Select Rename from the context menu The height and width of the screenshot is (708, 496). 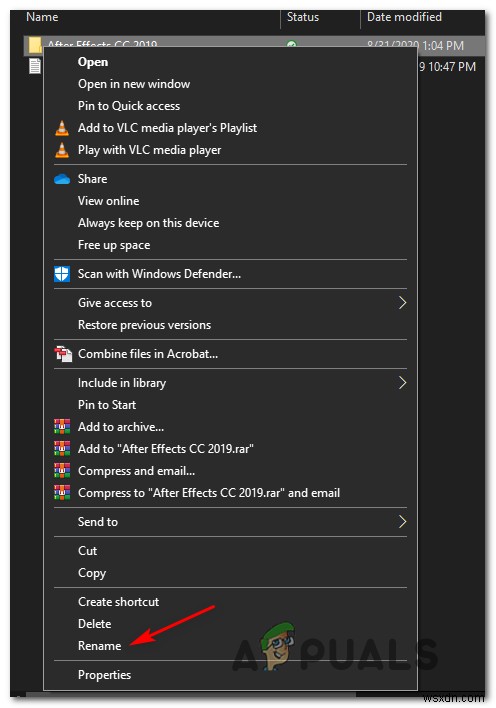pos(99,646)
